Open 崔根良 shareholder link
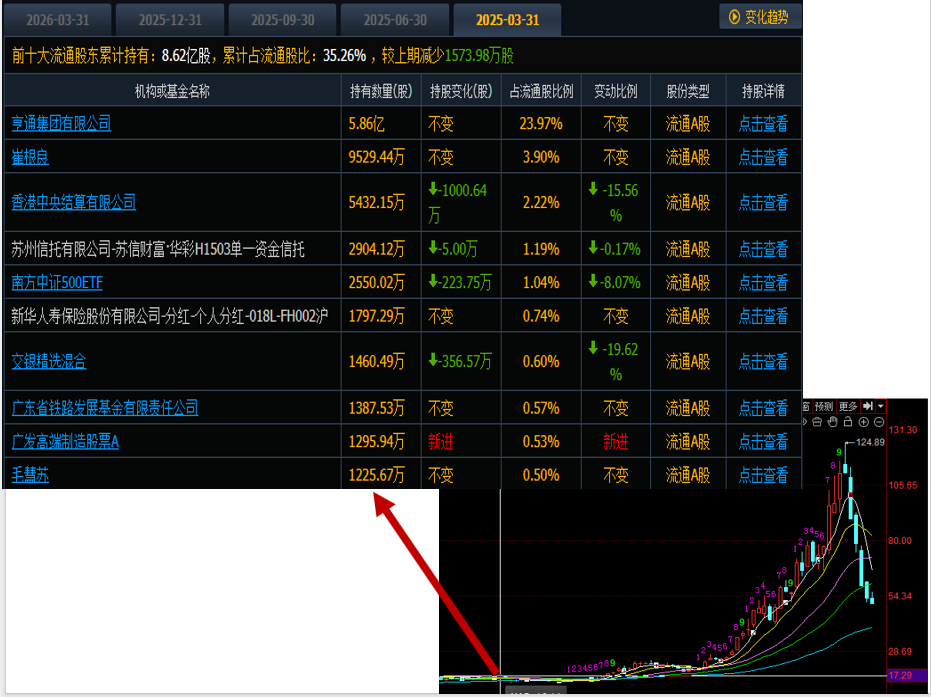 click(30, 157)
